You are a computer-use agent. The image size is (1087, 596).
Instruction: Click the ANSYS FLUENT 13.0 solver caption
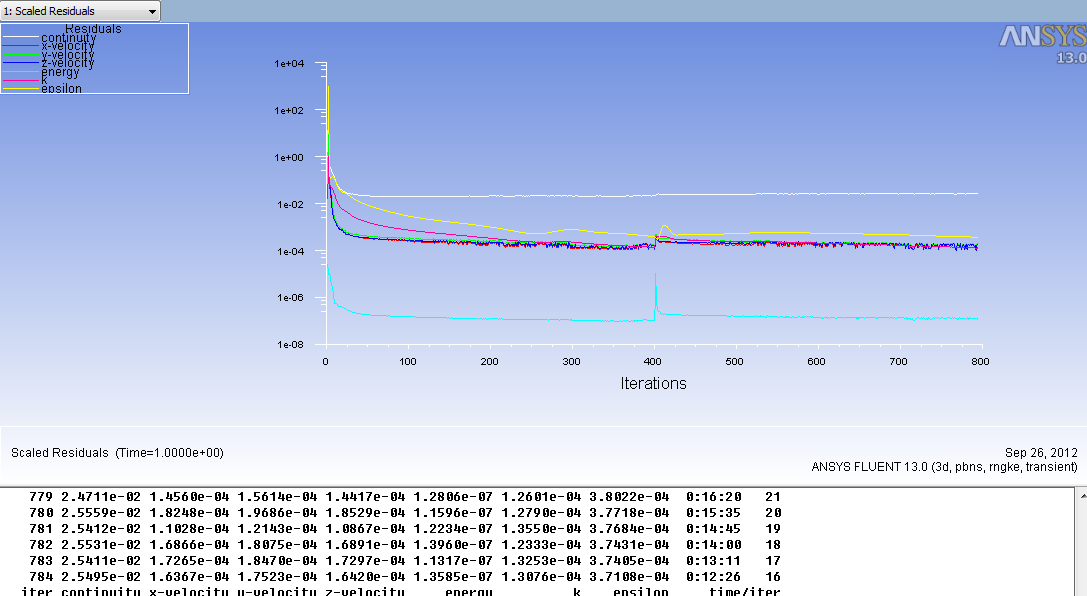[x=944, y=467]
